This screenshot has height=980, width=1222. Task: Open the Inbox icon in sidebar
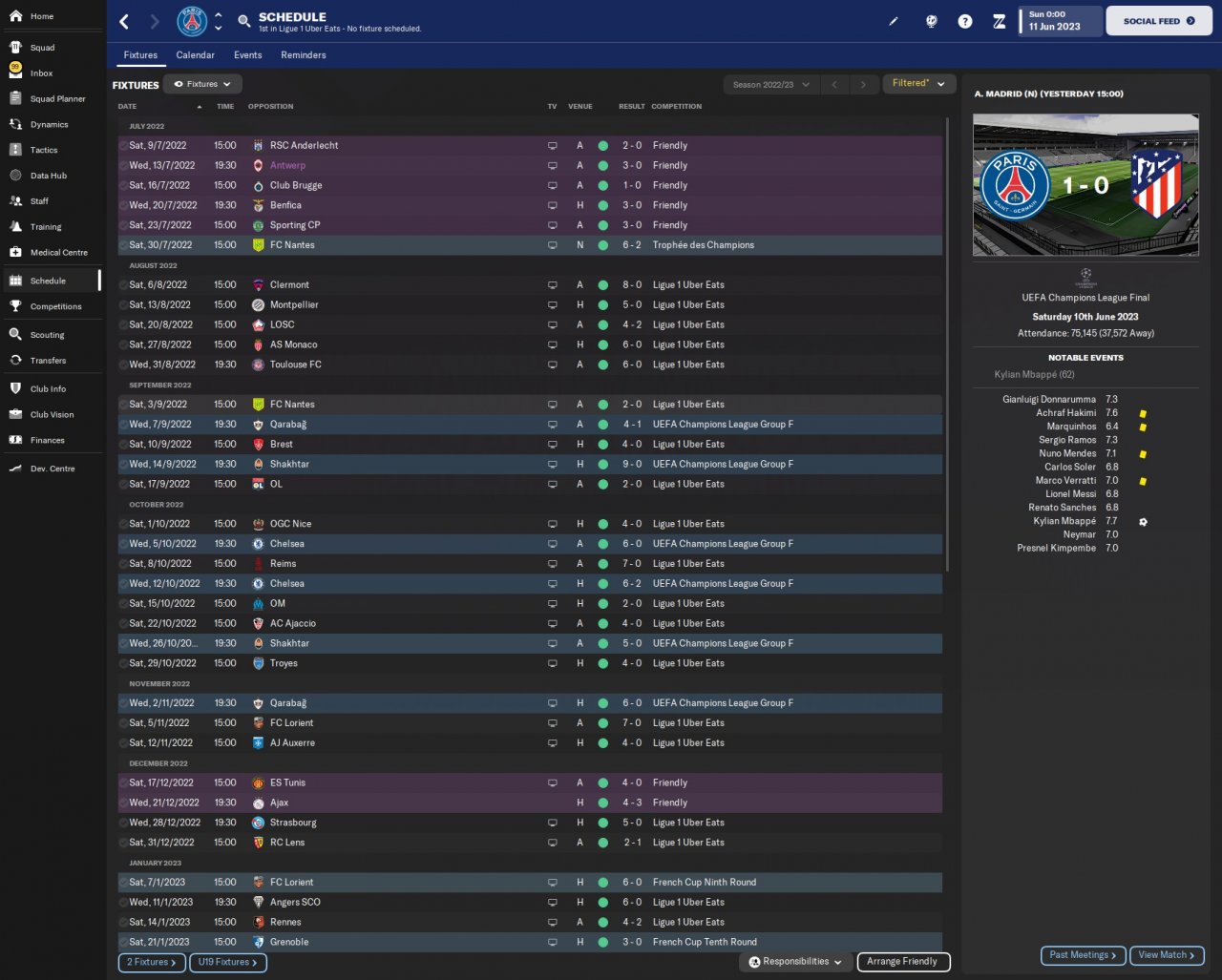[15, 73]
